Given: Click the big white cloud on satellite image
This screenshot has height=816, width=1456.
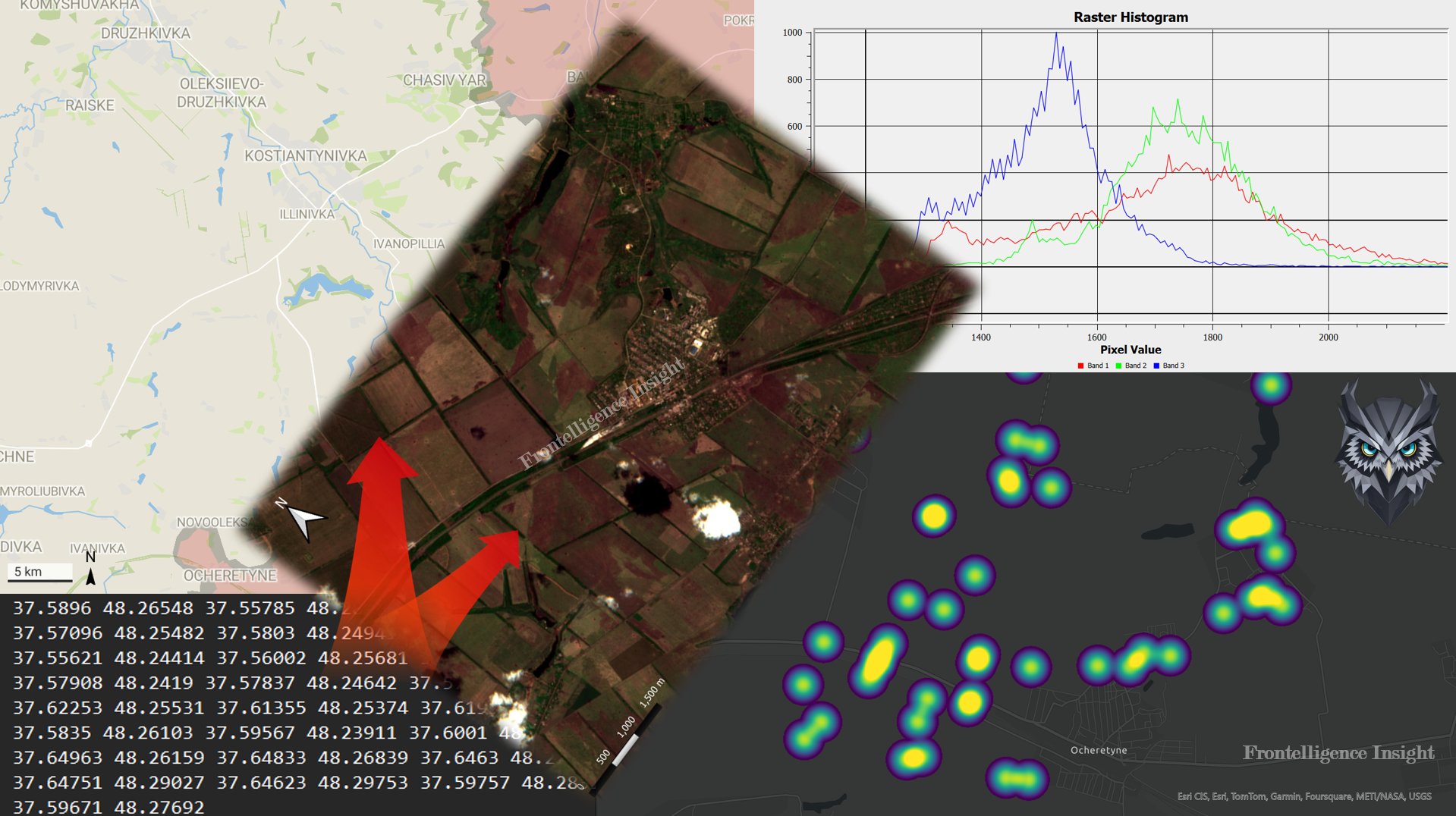Looking at the screenshot, I should coord(715,519).
